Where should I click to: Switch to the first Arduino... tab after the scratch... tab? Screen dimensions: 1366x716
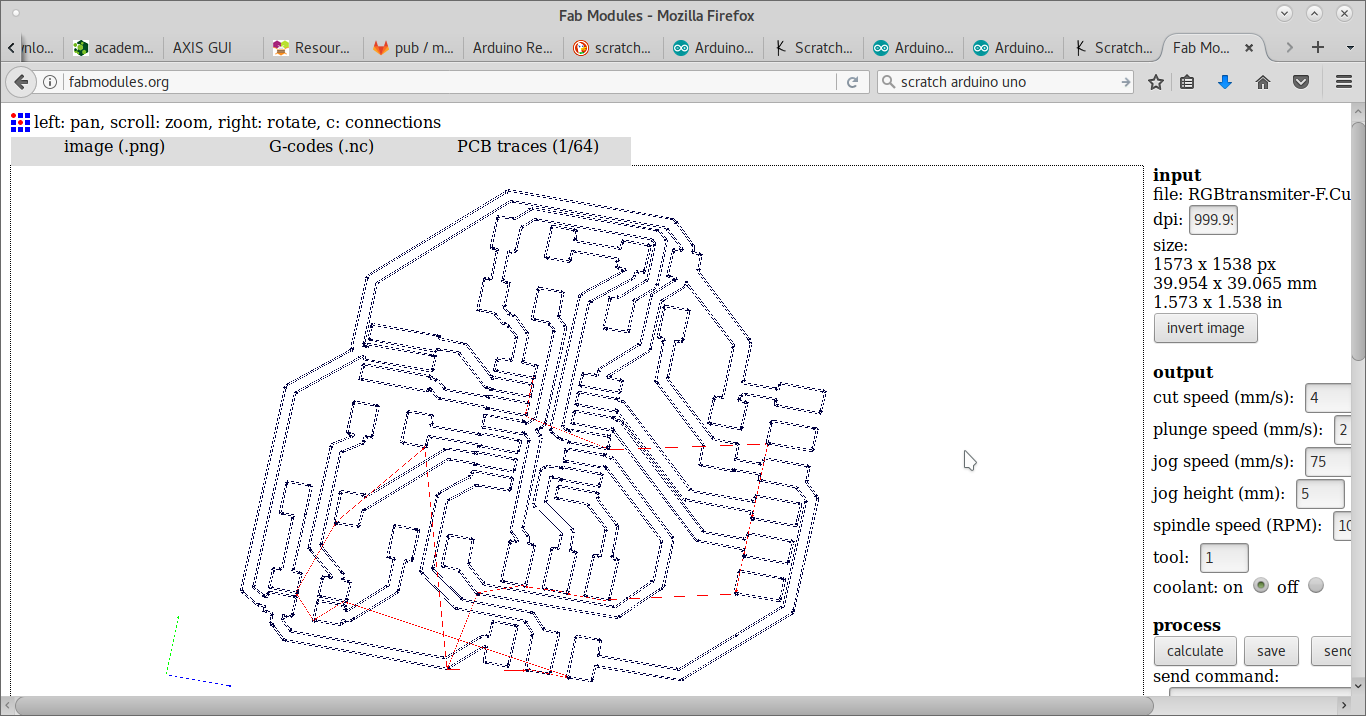pos(713,47)
